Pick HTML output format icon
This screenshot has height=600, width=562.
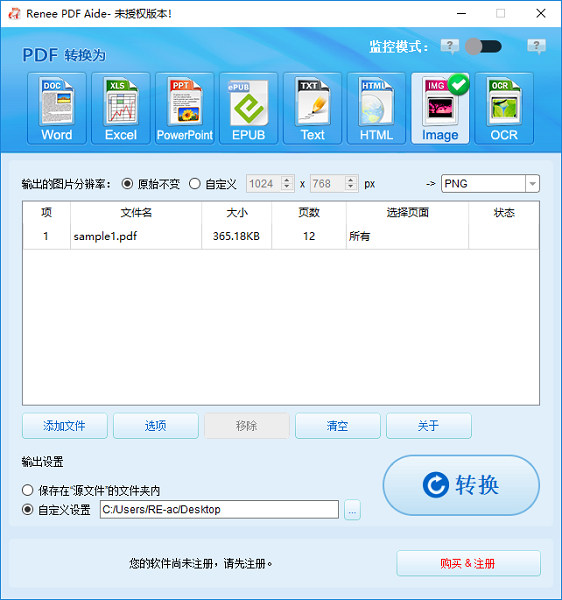click(376, 108)
